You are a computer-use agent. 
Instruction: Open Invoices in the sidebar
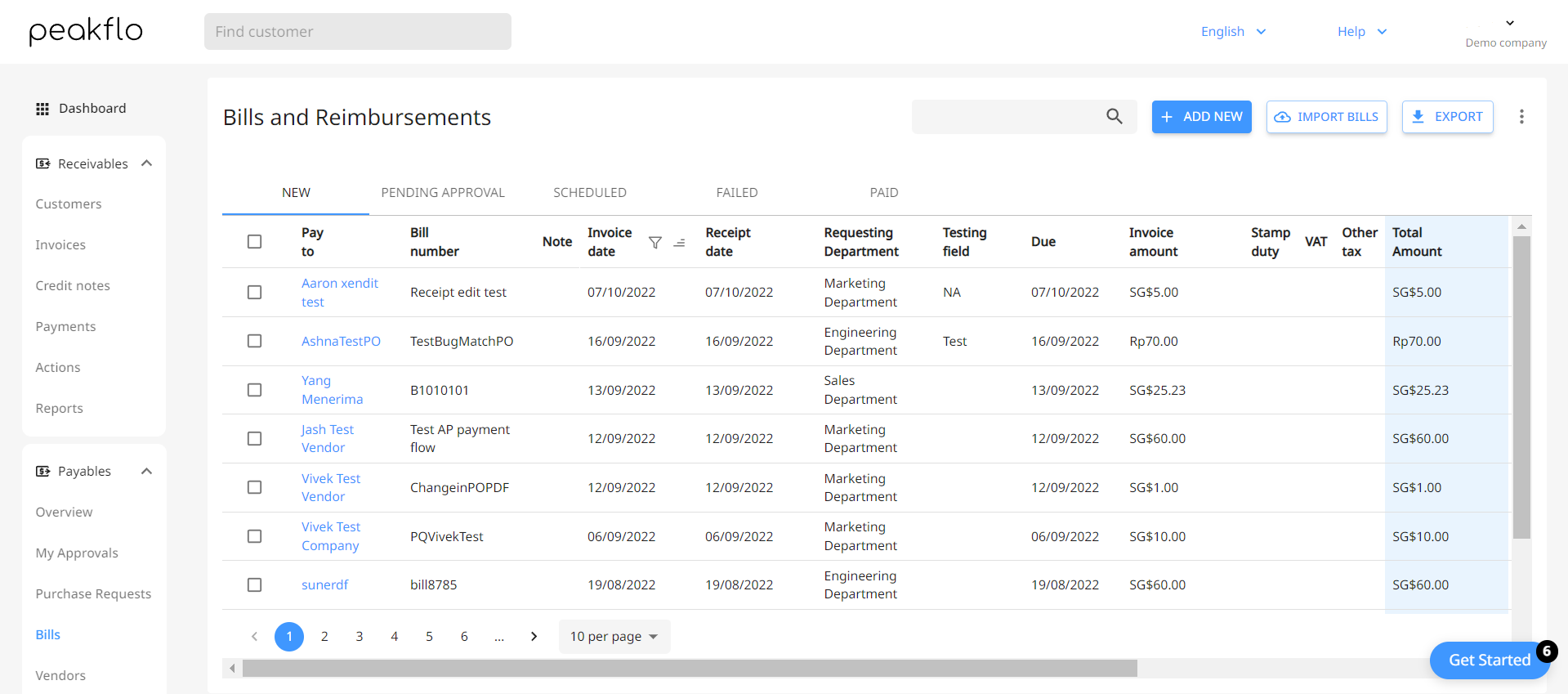click(60, 245)
